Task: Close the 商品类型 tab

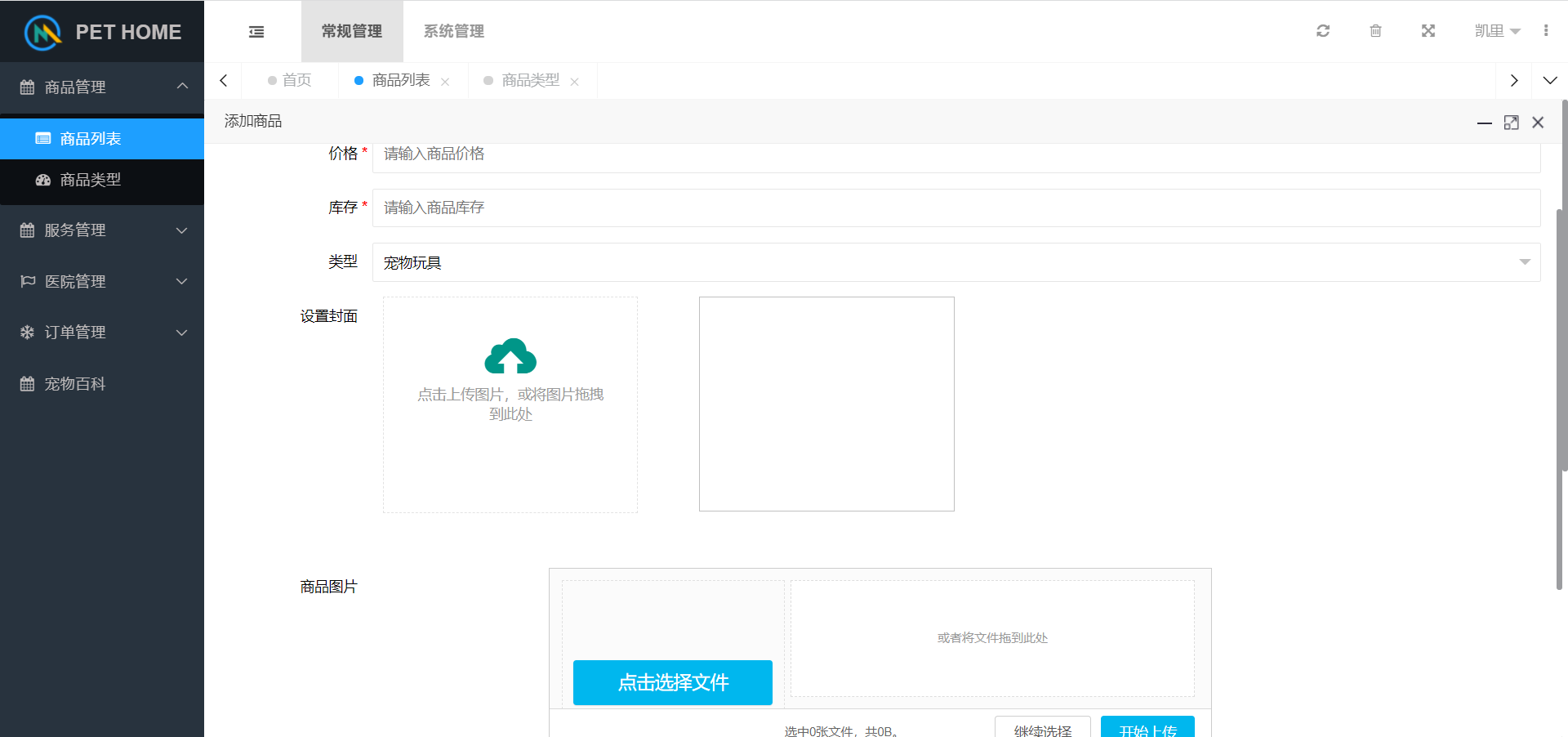Action: click(x=574, y=82)
